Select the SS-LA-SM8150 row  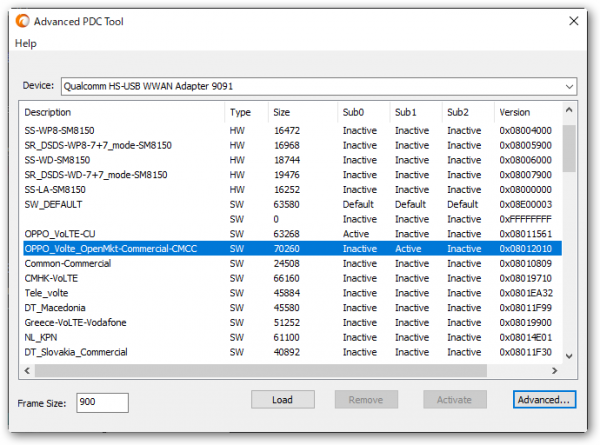coord(292,190)
